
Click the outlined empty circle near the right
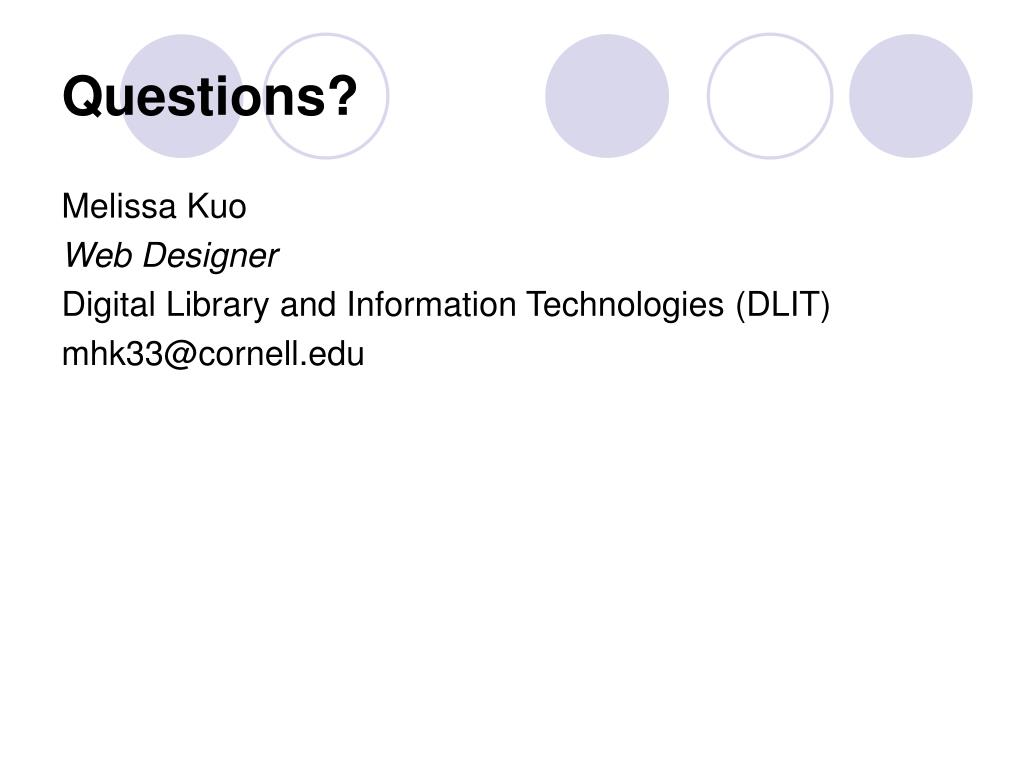770,96
